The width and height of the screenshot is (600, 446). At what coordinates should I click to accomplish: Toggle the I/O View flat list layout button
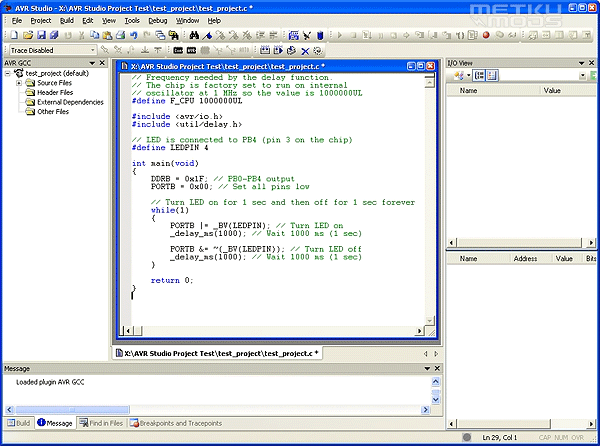click(x=492, y=75)
